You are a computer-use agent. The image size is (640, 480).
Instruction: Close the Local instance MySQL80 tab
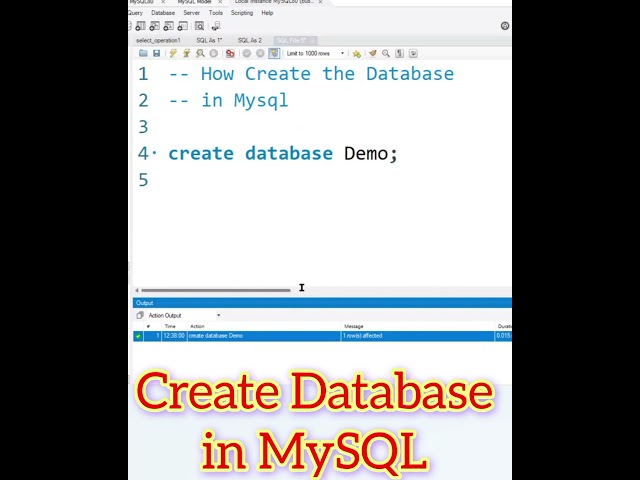[320, 2]
